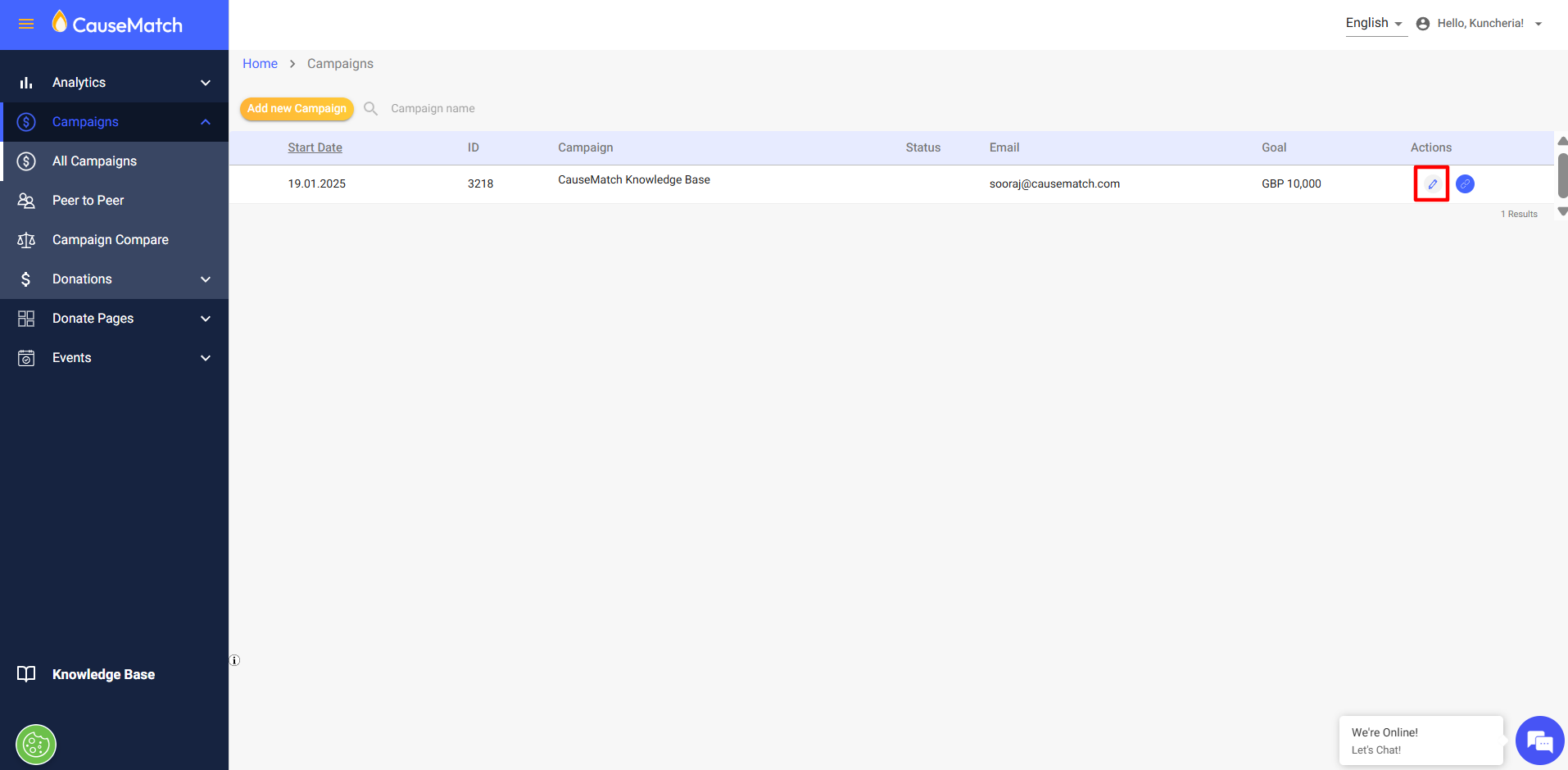Click the Status column header
Image resolution: width=1568 pixels, height=770 pixels.
coord(923,147)
